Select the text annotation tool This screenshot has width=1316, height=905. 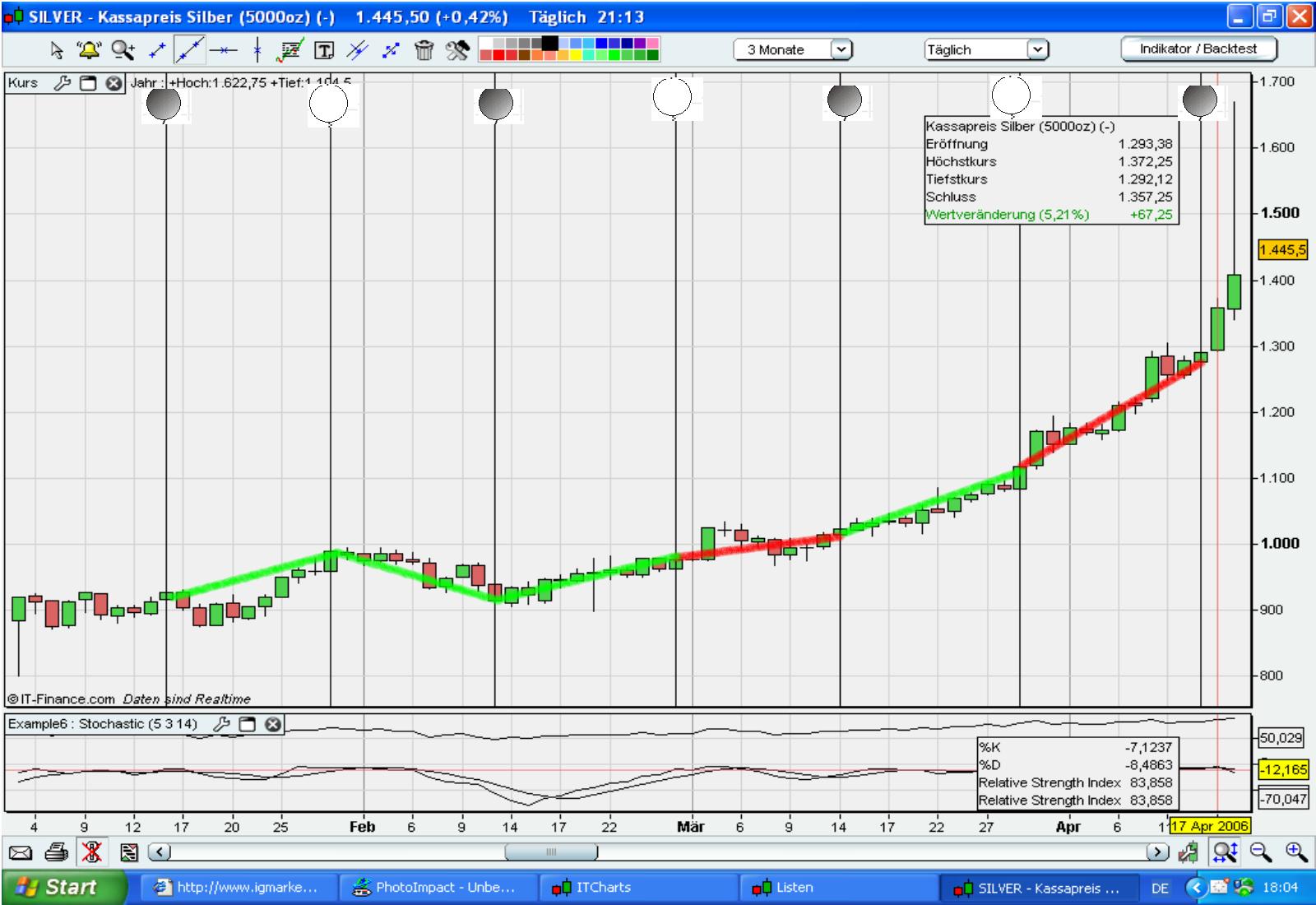(325, 51)
